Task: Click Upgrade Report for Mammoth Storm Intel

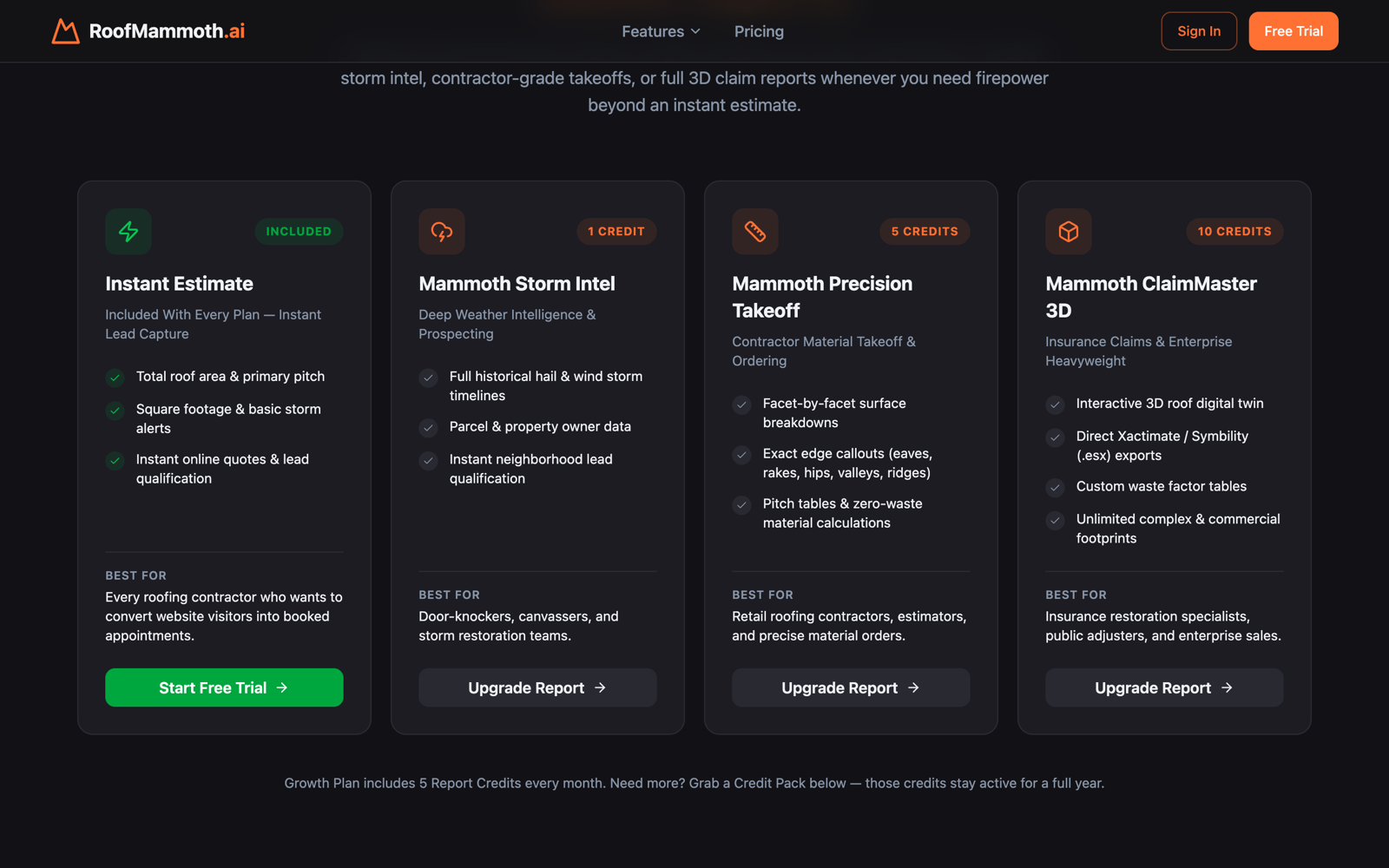Action: (x=537, y=687)
